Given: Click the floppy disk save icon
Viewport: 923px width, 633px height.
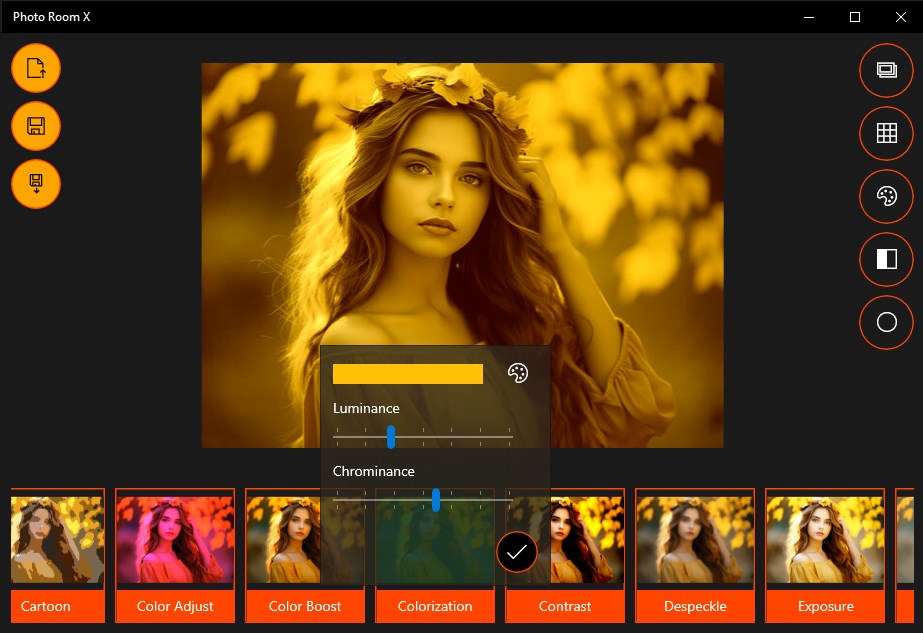Looking at the screenshot, I should coord(36,126).
